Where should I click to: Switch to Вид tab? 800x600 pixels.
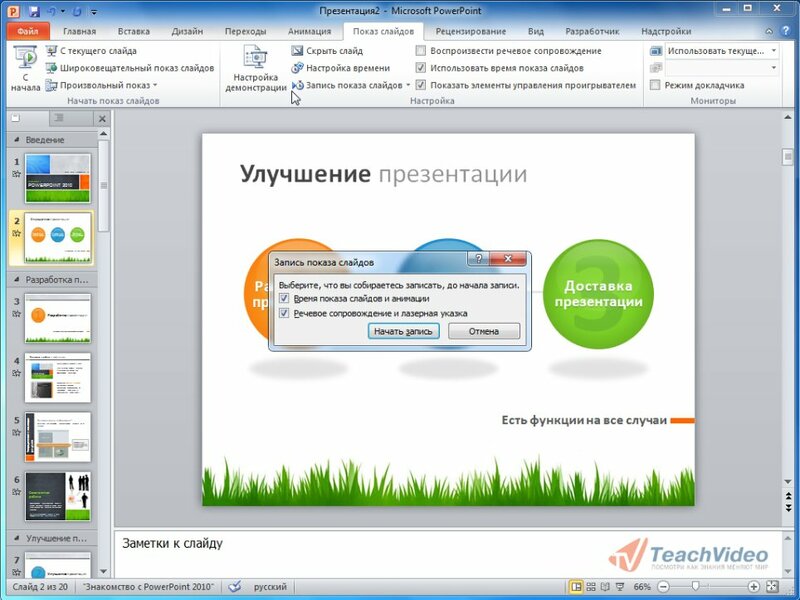tap(536, 32)
